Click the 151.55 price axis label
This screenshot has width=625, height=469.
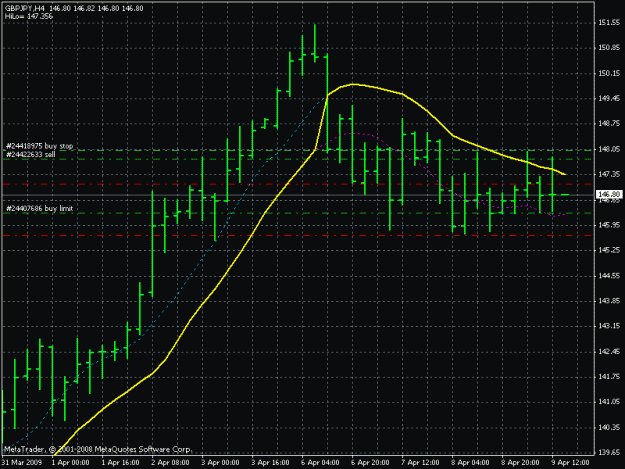[609, 23]
